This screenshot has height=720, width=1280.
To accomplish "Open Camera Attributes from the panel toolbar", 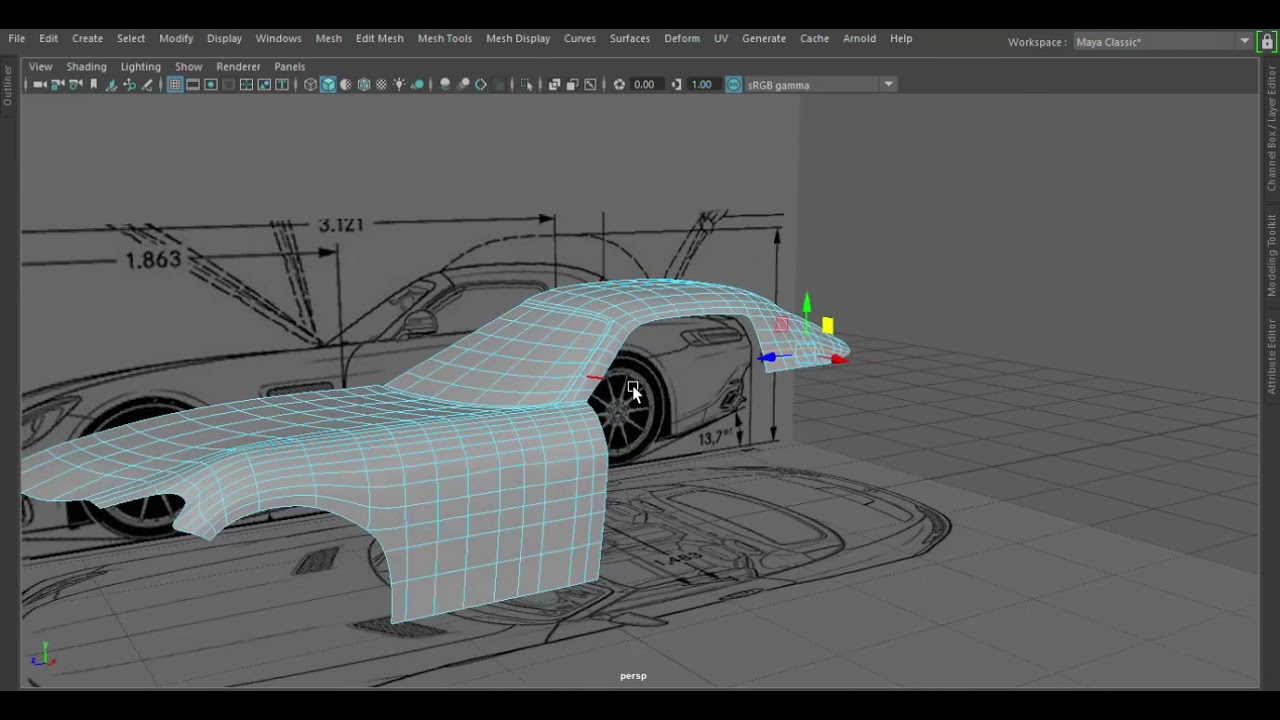I will pyautogui.click(x=75, y=85).
